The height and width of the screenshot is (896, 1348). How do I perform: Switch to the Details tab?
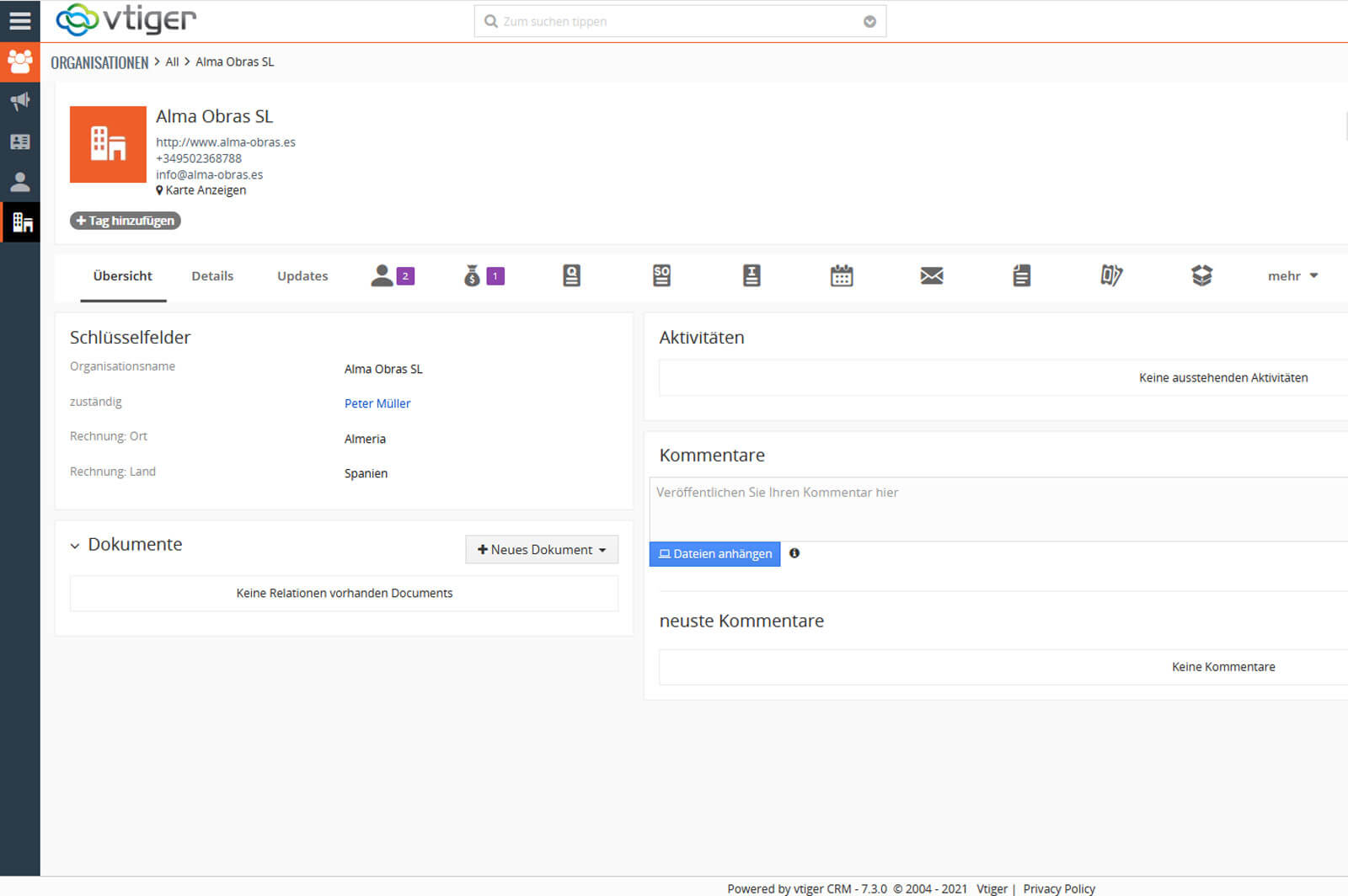212,276
